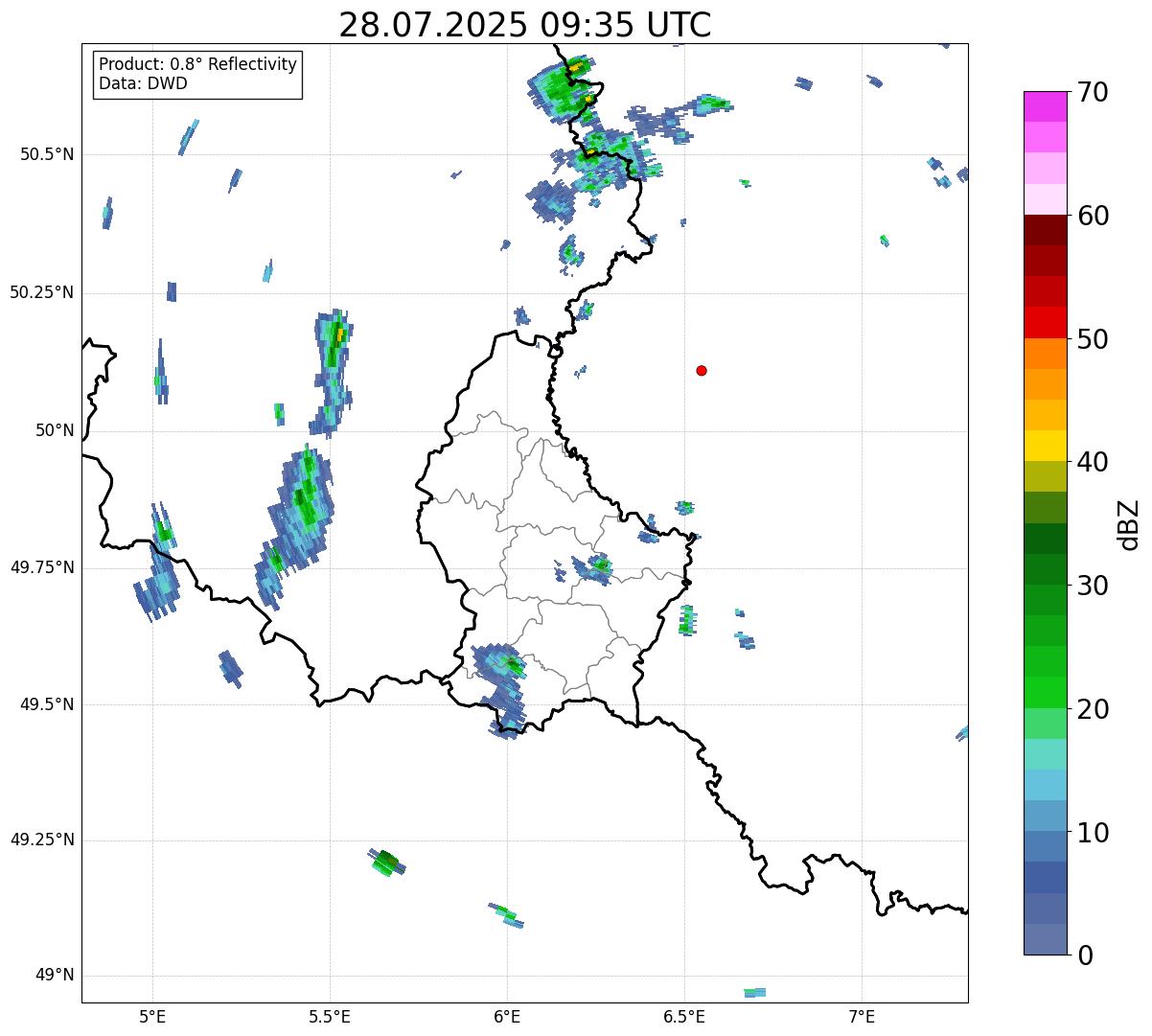Click the colorbar tick label 50
This screenshot has width=1152, height=1036.
[x=1093, y=339]
